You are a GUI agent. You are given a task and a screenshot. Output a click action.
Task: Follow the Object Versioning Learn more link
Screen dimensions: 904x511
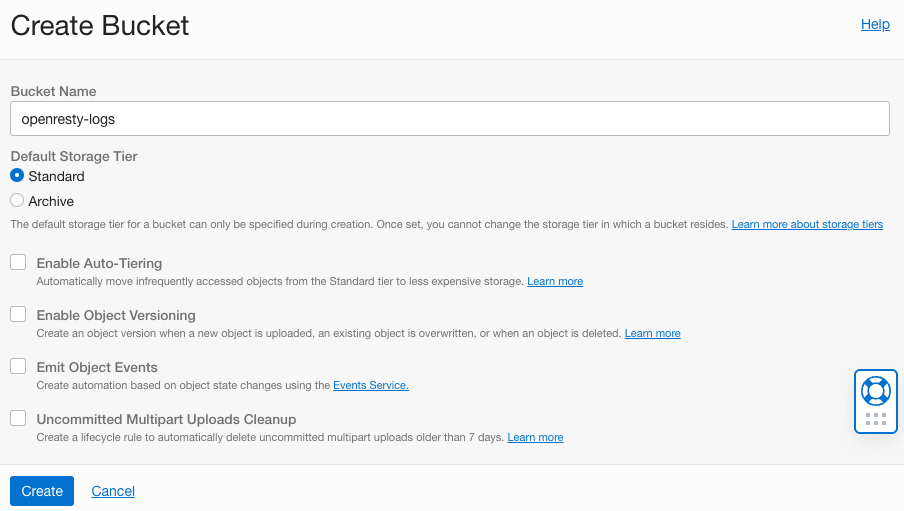(x=652, y=334)
